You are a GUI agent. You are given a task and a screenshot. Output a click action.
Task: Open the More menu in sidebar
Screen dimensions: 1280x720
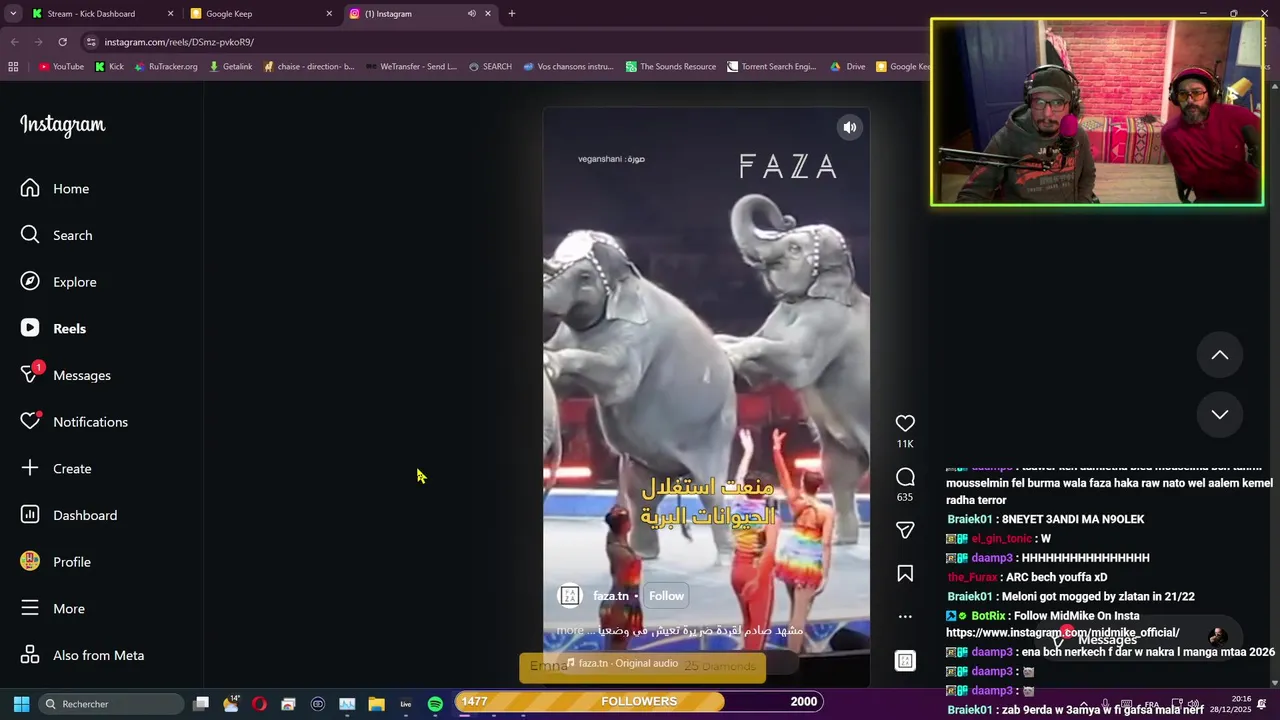point(55,609)
